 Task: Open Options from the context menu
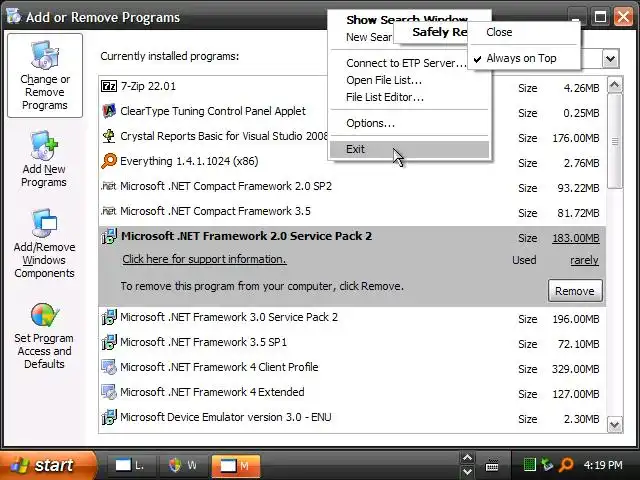click(370, 123)
